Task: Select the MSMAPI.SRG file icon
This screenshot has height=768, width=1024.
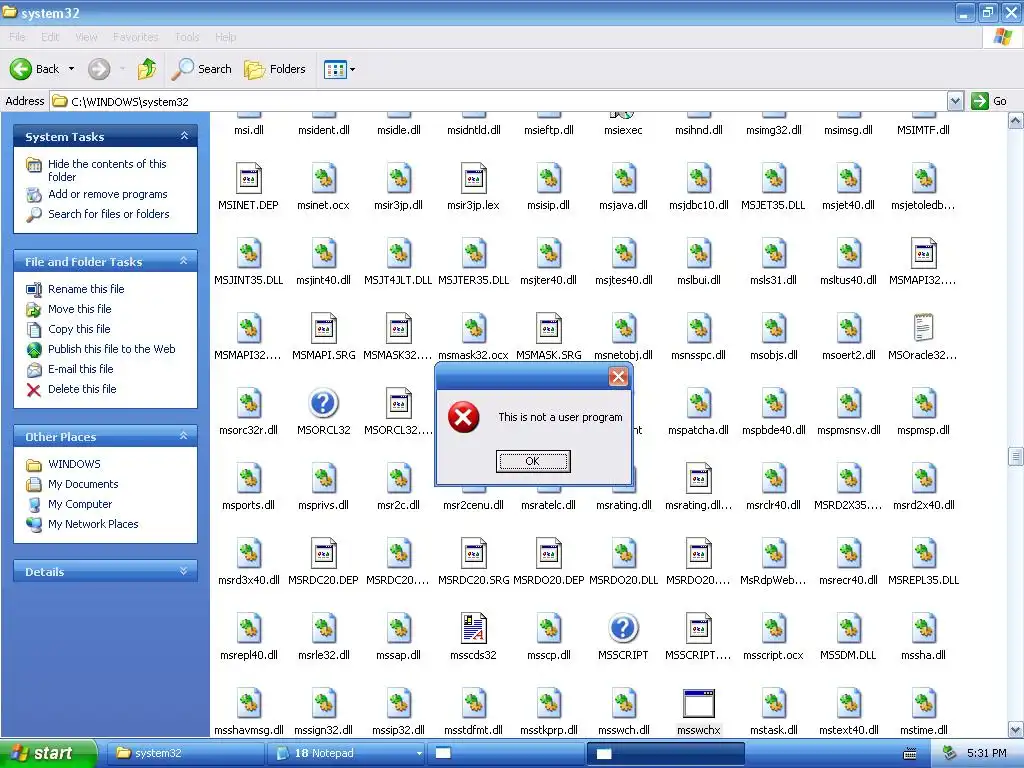Action: tap(323, 328)
